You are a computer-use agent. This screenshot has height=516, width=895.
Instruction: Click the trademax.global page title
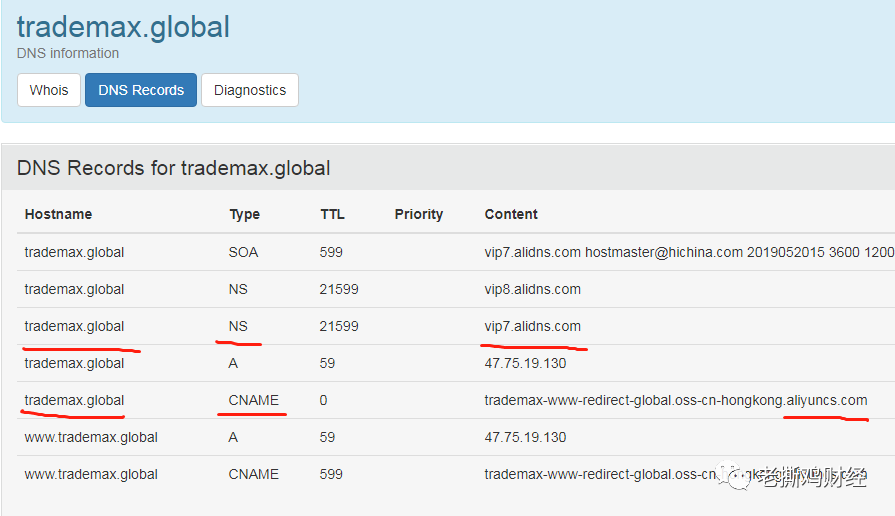[x=123, y=27]
